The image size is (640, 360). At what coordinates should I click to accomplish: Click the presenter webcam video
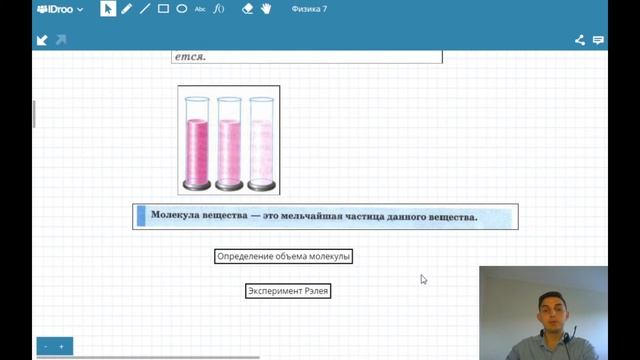[543, 313]
